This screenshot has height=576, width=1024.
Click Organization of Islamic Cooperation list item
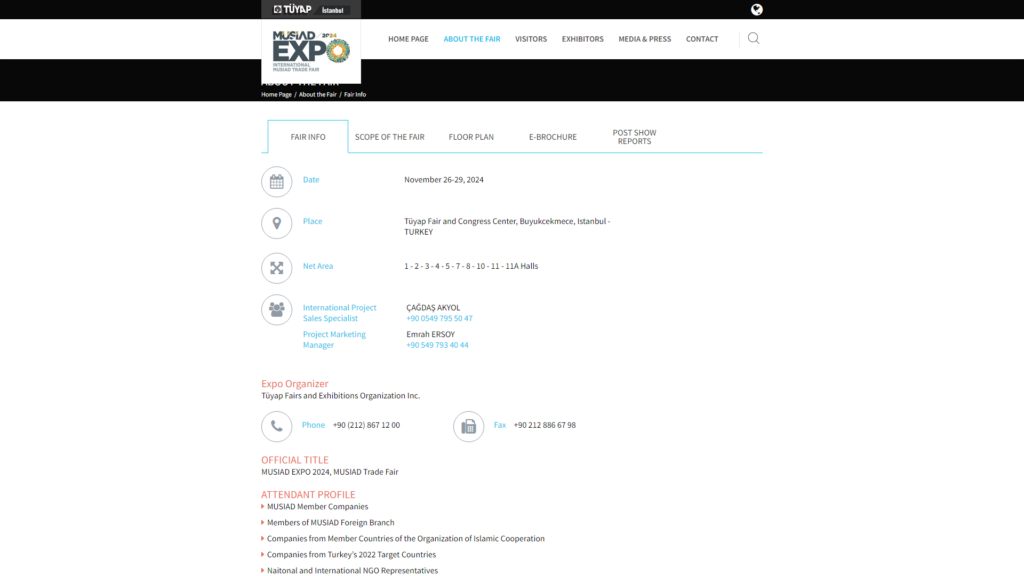(x=406, y=539)
